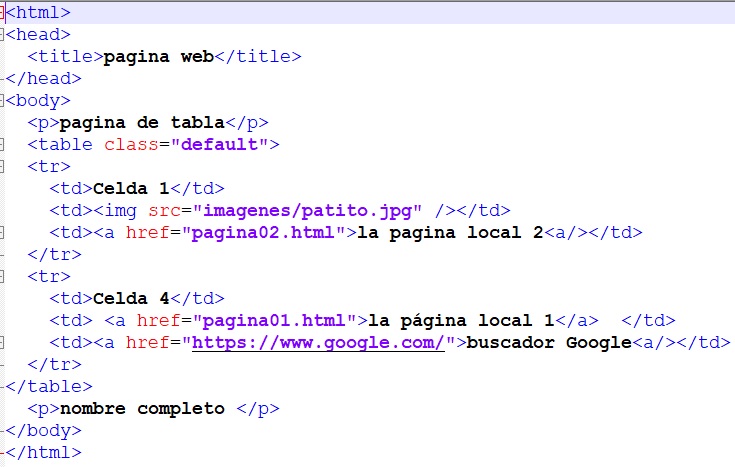Click the "nombre completo" paragraph text

tap(142, 408)
